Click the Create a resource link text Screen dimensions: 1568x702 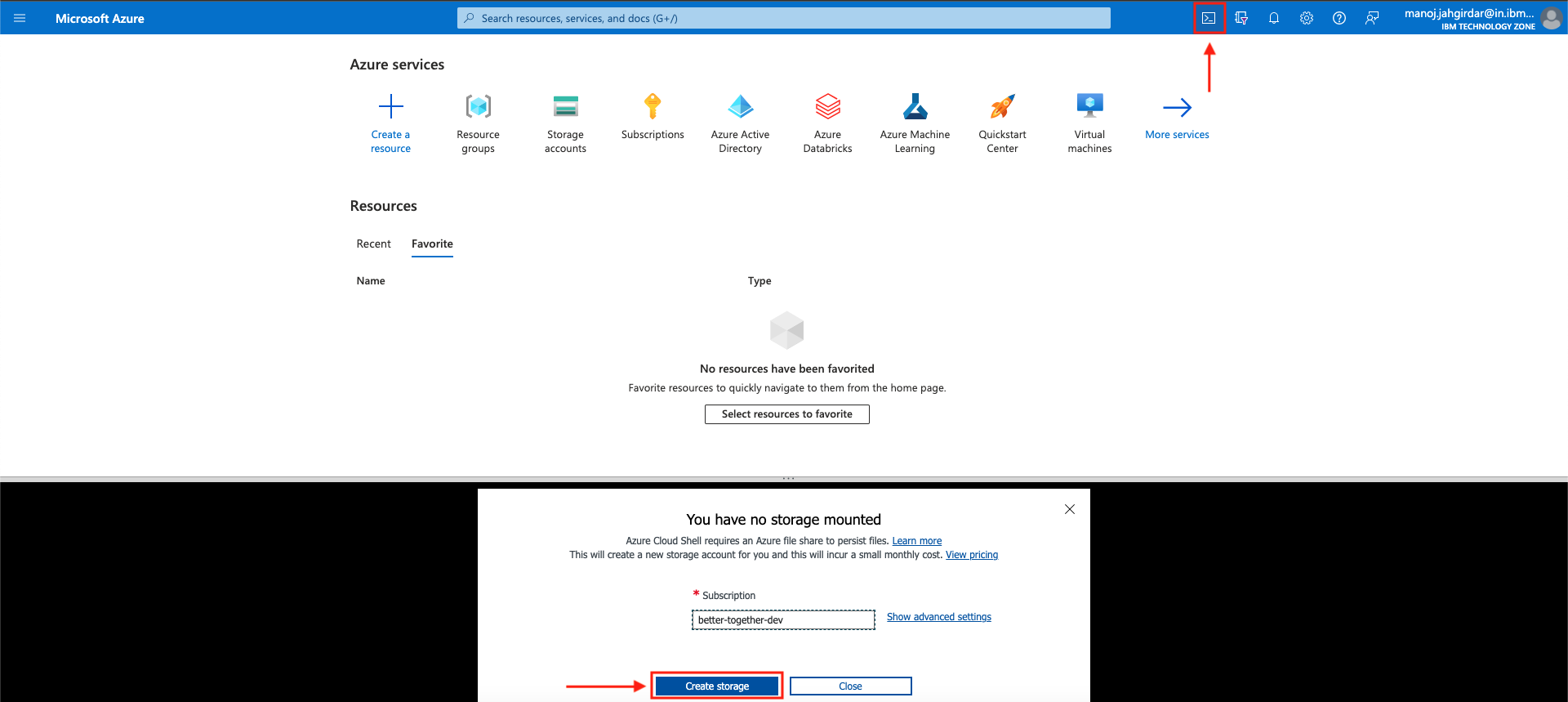pos(391,141)
